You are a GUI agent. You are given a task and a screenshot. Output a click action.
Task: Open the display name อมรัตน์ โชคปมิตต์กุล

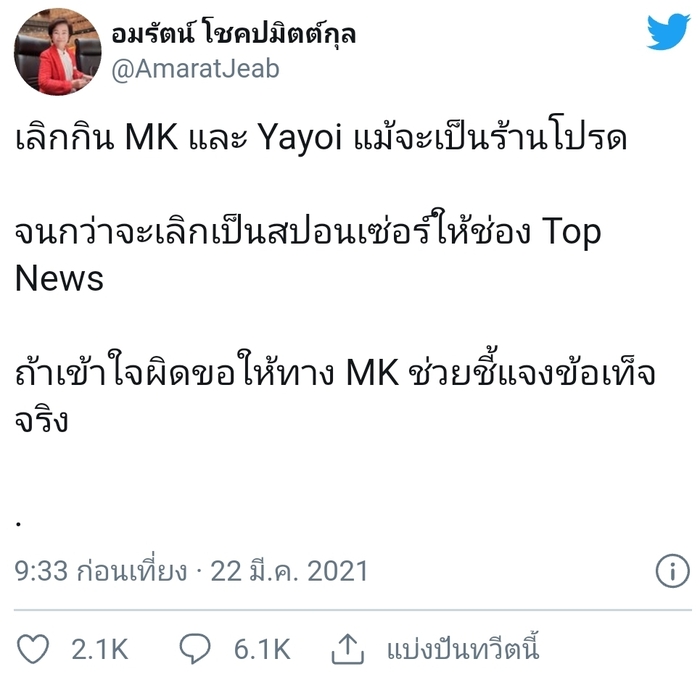pyautogui.click(x=233, y=33)
